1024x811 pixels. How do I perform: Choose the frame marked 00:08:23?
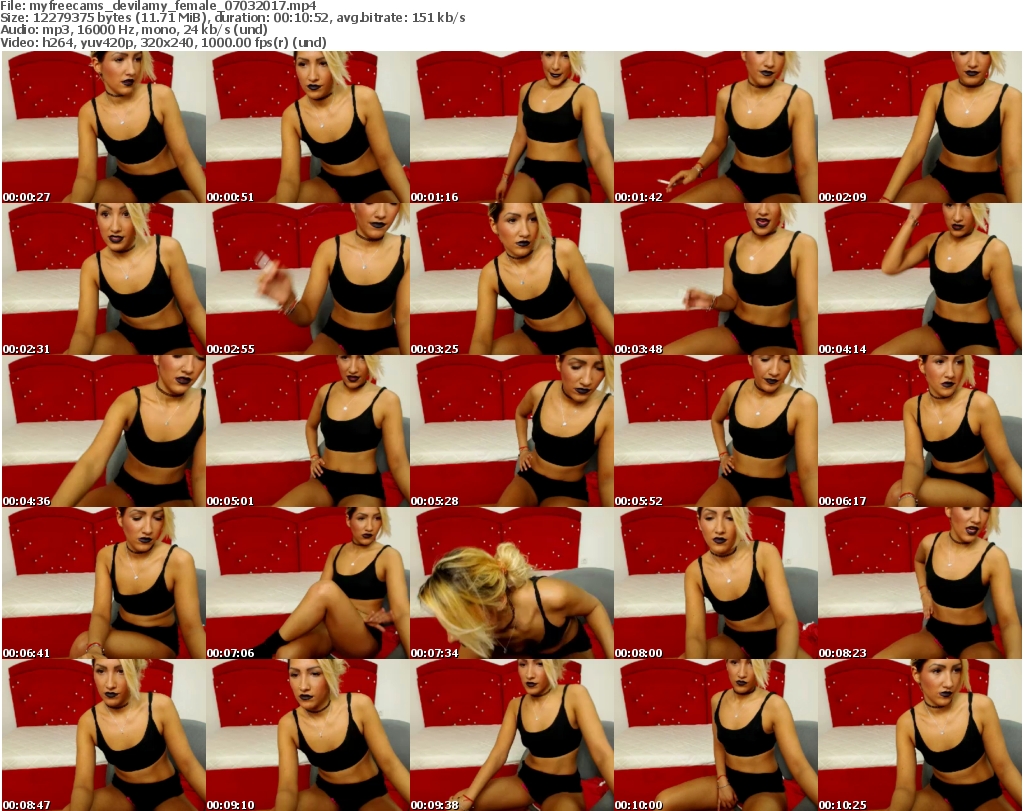coord(920,583)
